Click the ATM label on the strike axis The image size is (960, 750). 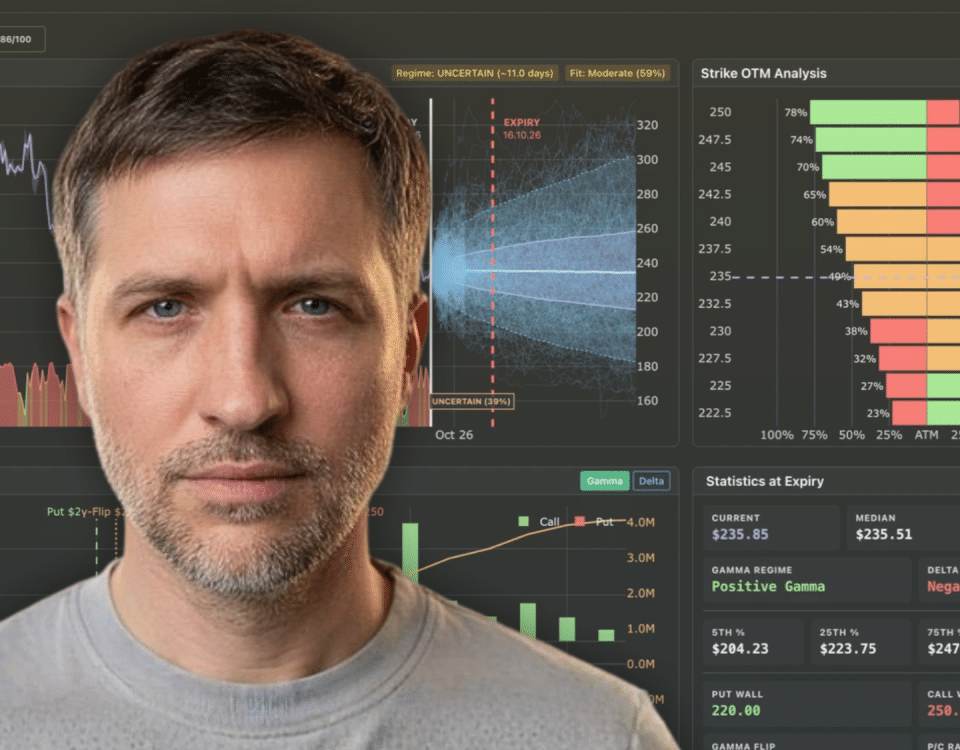926,435
